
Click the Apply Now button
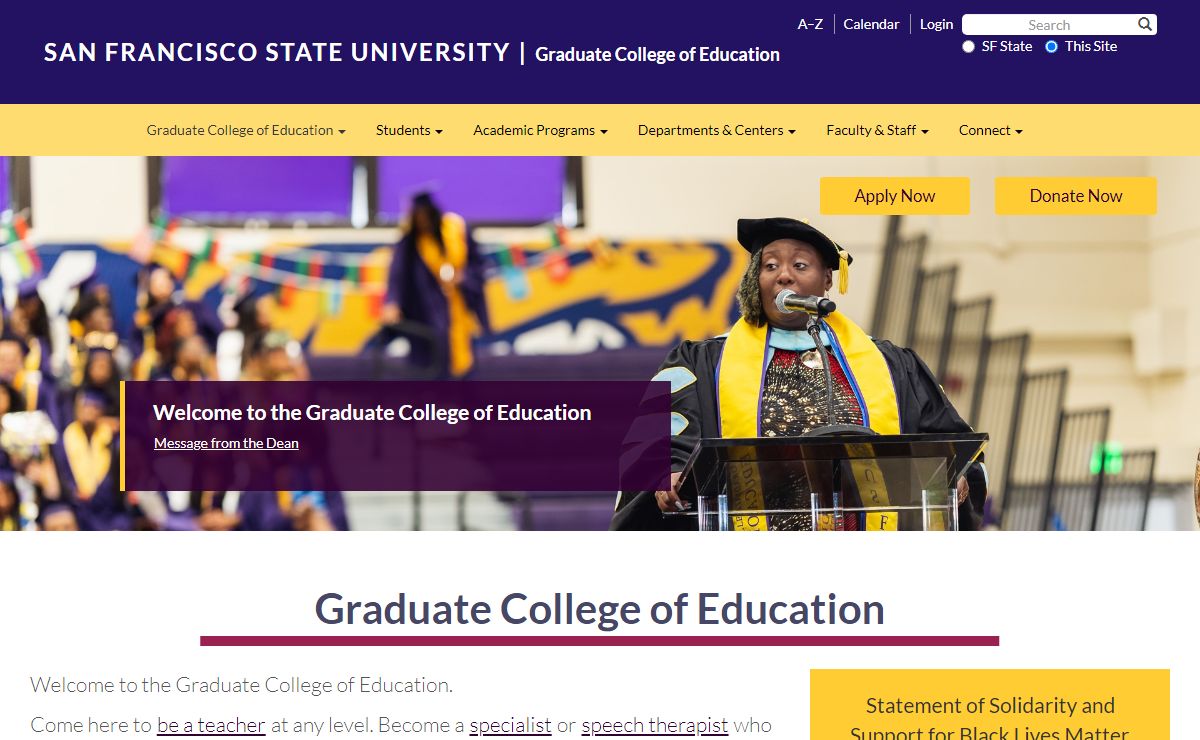pyautogui.click(x=895, y=196)
